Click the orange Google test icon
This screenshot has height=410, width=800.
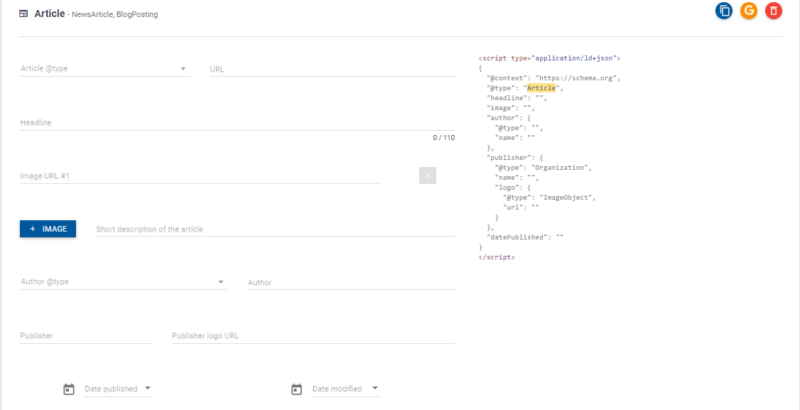[x=748, y=11]
